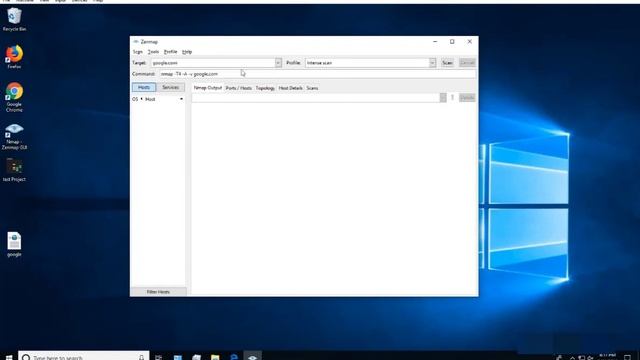Open the notification center on the taskbar
The height and width of the screenshot is (360, 640).
(x=627, y=358)
